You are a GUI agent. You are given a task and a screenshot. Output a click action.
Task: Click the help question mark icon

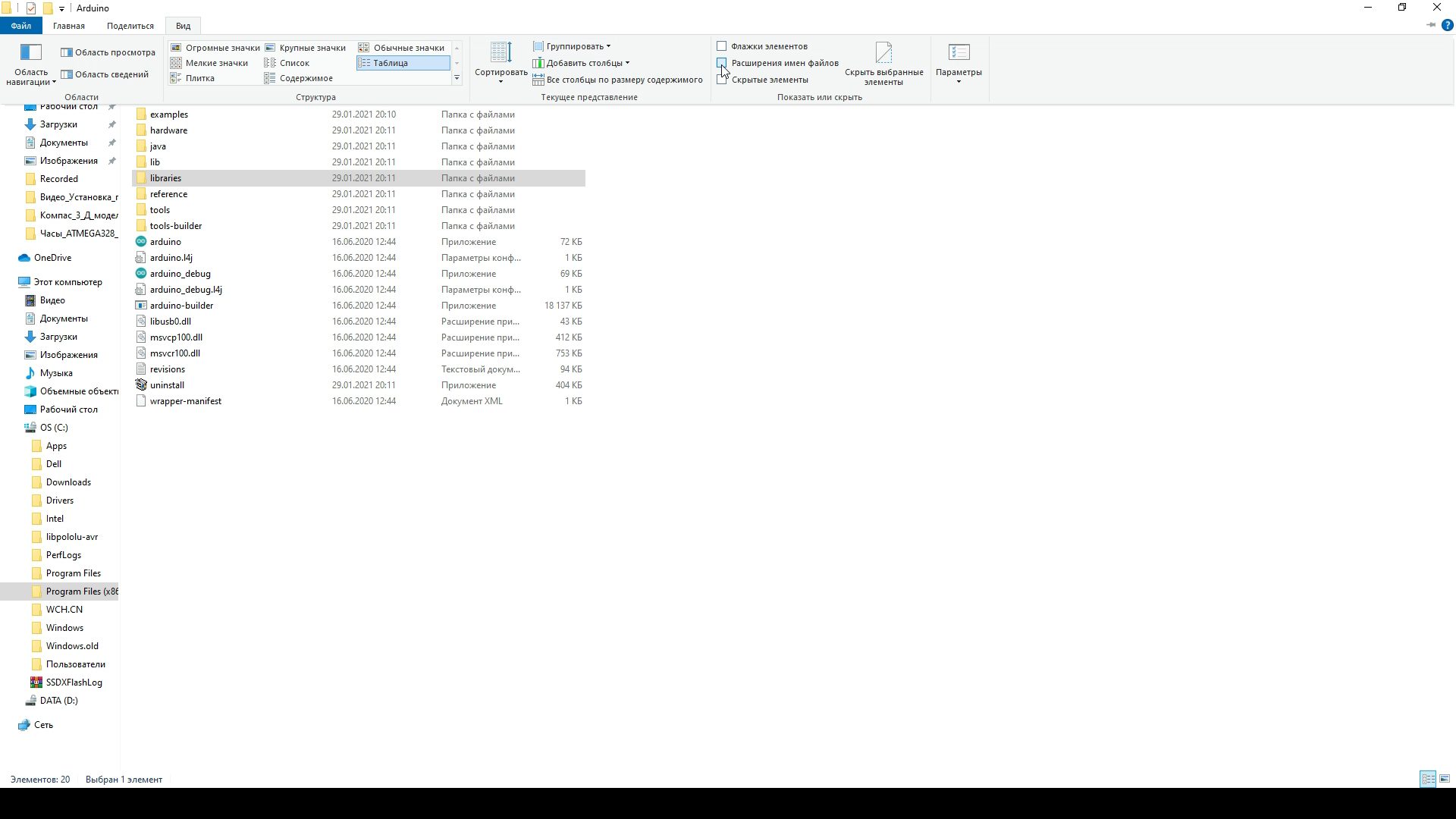point(1447,25)
